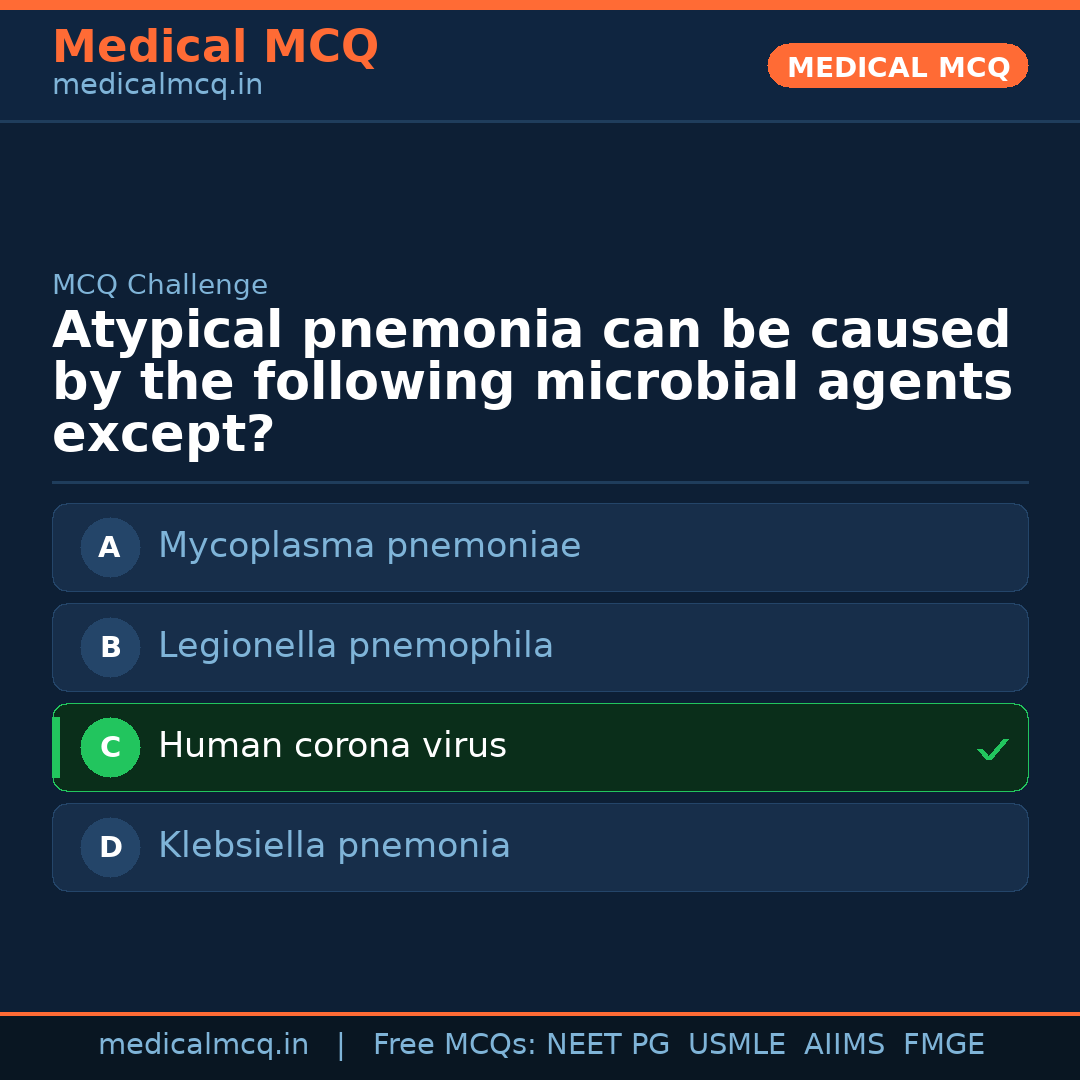Pick the Legionella pnemophila answer text
This screenshot has height=1080, width=1080.
coord(355,646)
